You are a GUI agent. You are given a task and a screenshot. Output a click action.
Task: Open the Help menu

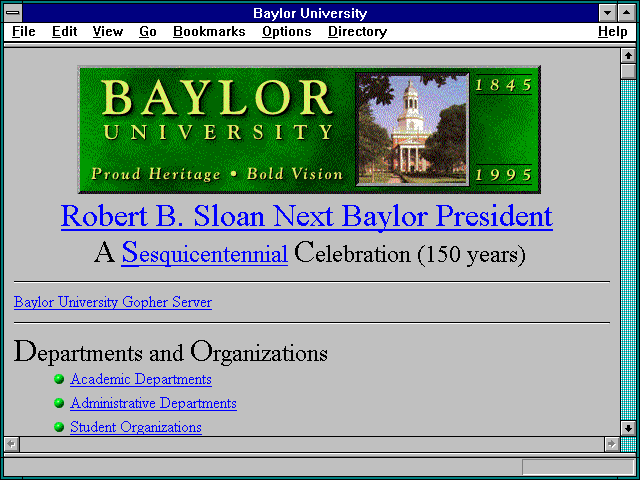pyautogui.click(x=613, y=31)
